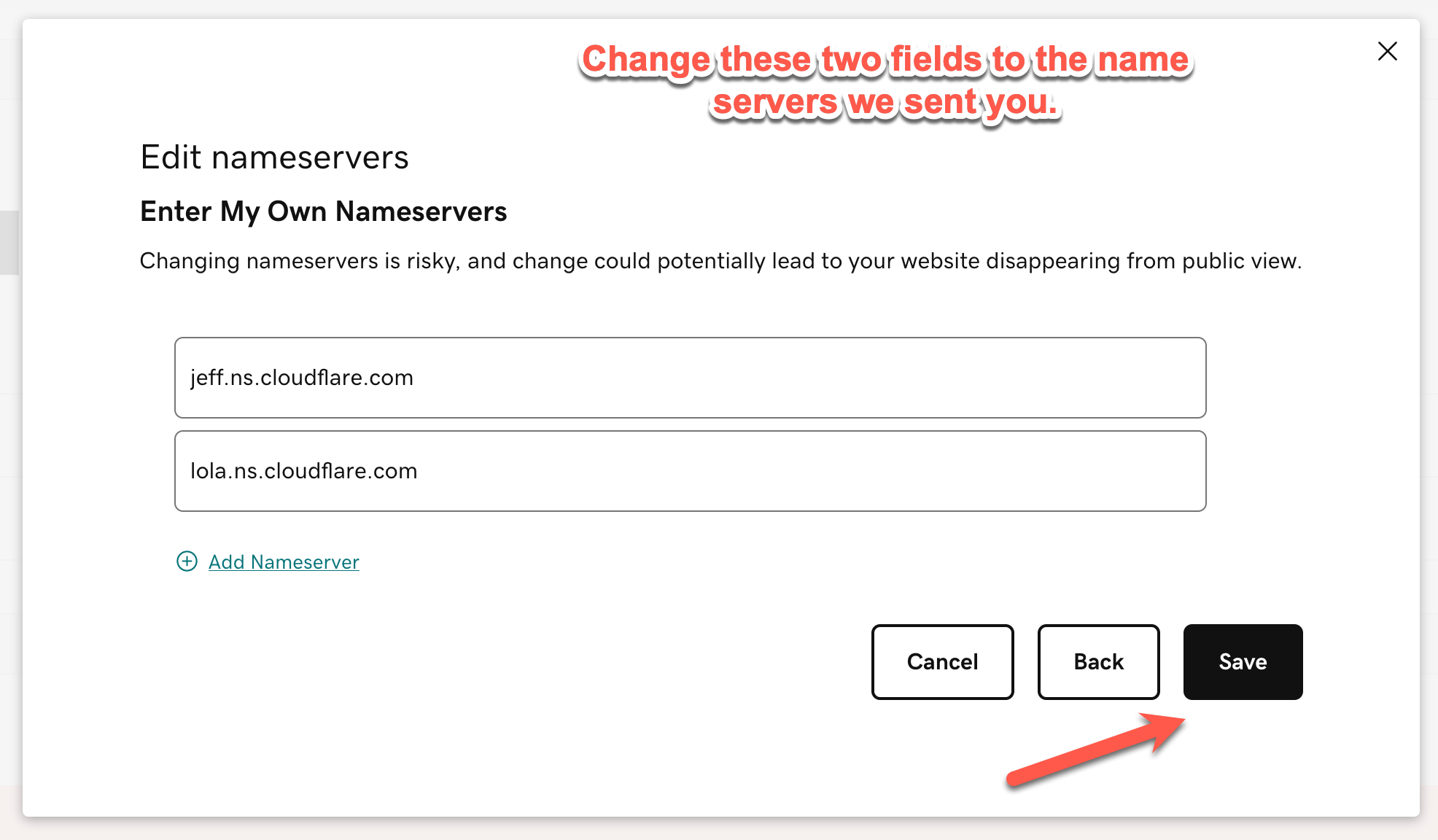Viewport: 1438px width, 840px height.
Task: Go Back to the previous step
Action: point(1098,662)
